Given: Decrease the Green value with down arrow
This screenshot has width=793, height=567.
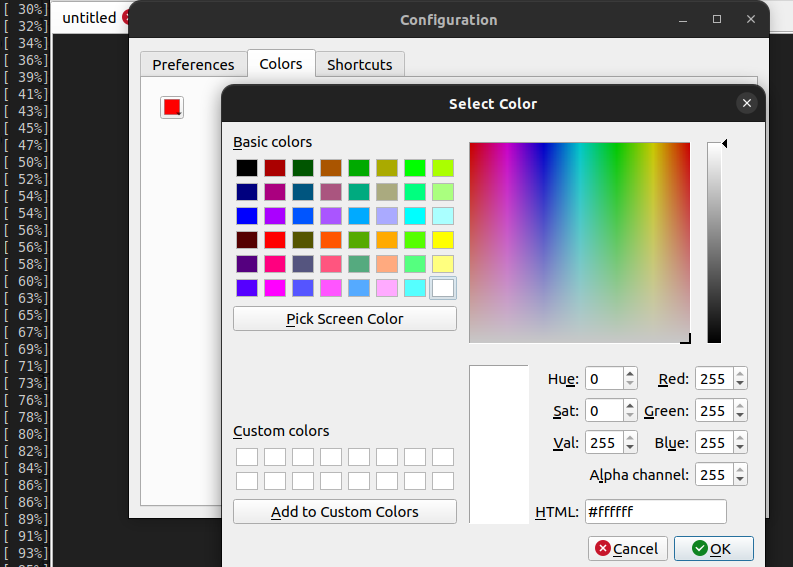Looking at the screenshot, I should 740,415.
